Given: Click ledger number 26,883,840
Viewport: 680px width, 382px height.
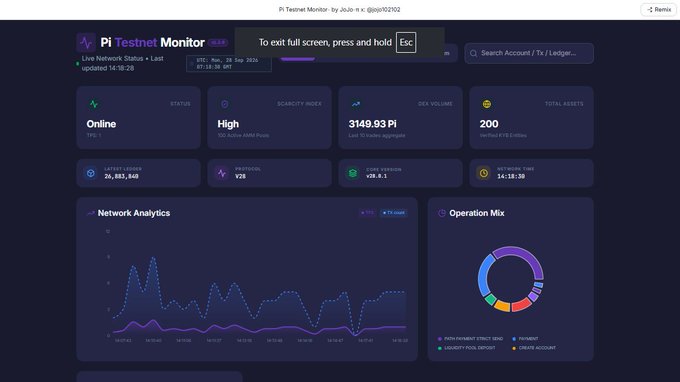Looking at the screenshot, I should click(x=121, y=176).
